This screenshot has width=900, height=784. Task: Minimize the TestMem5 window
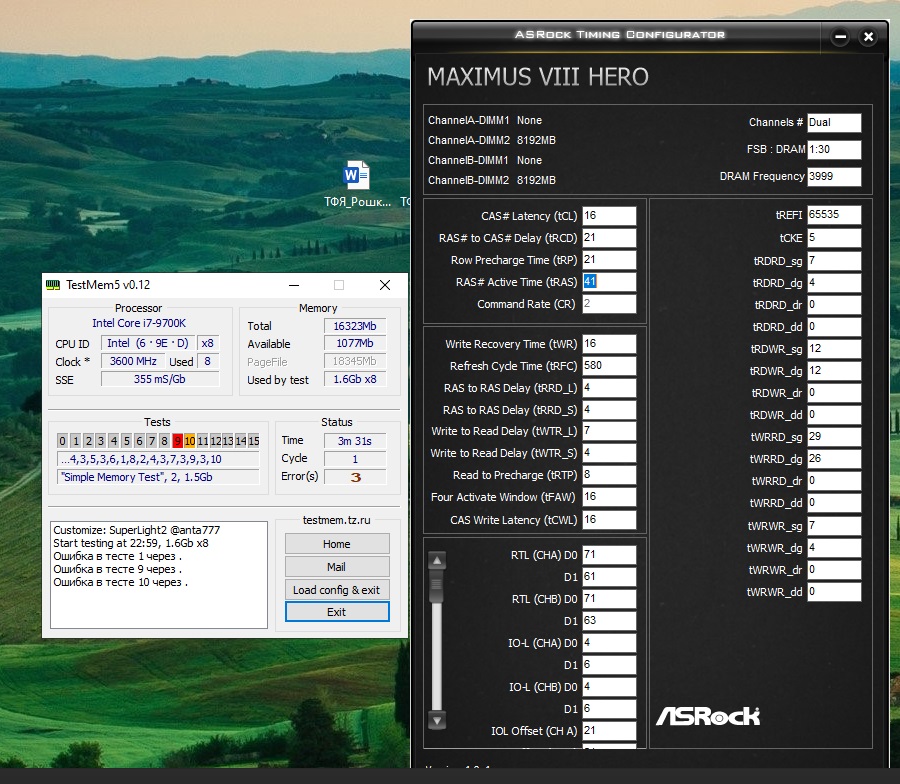point(294,285)
